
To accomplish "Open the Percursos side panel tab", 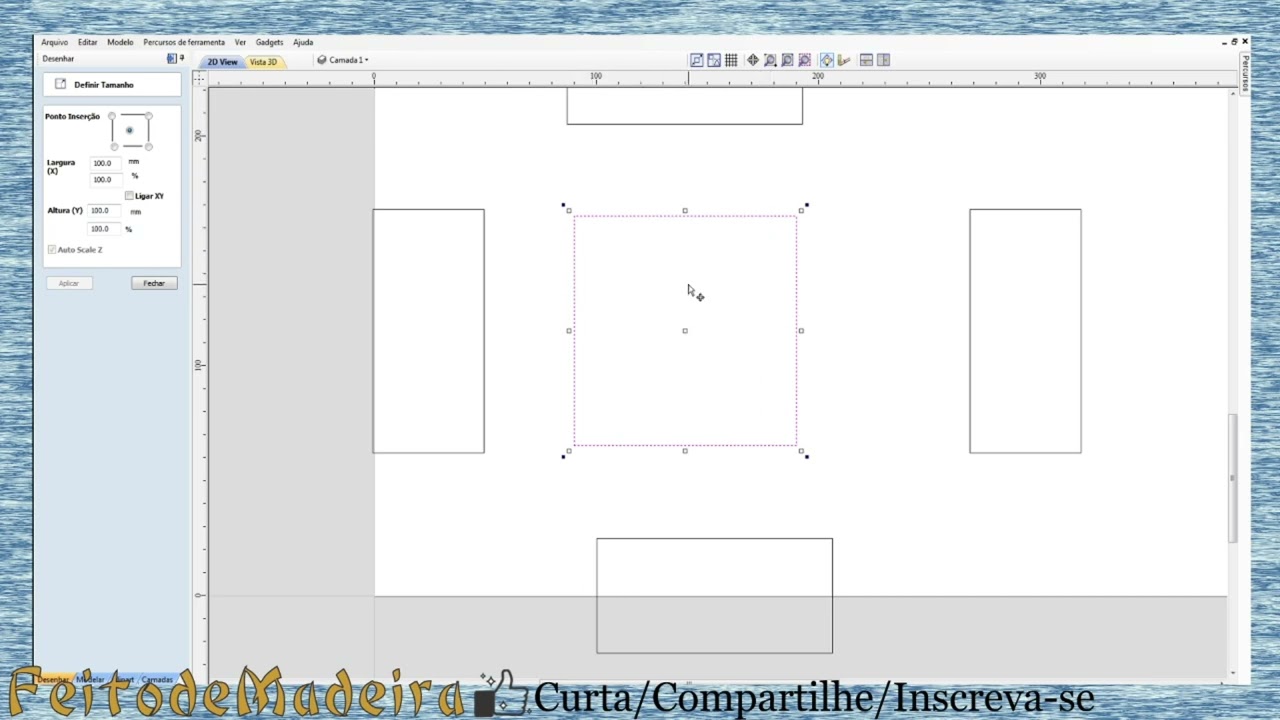I will click(1245, 73).
